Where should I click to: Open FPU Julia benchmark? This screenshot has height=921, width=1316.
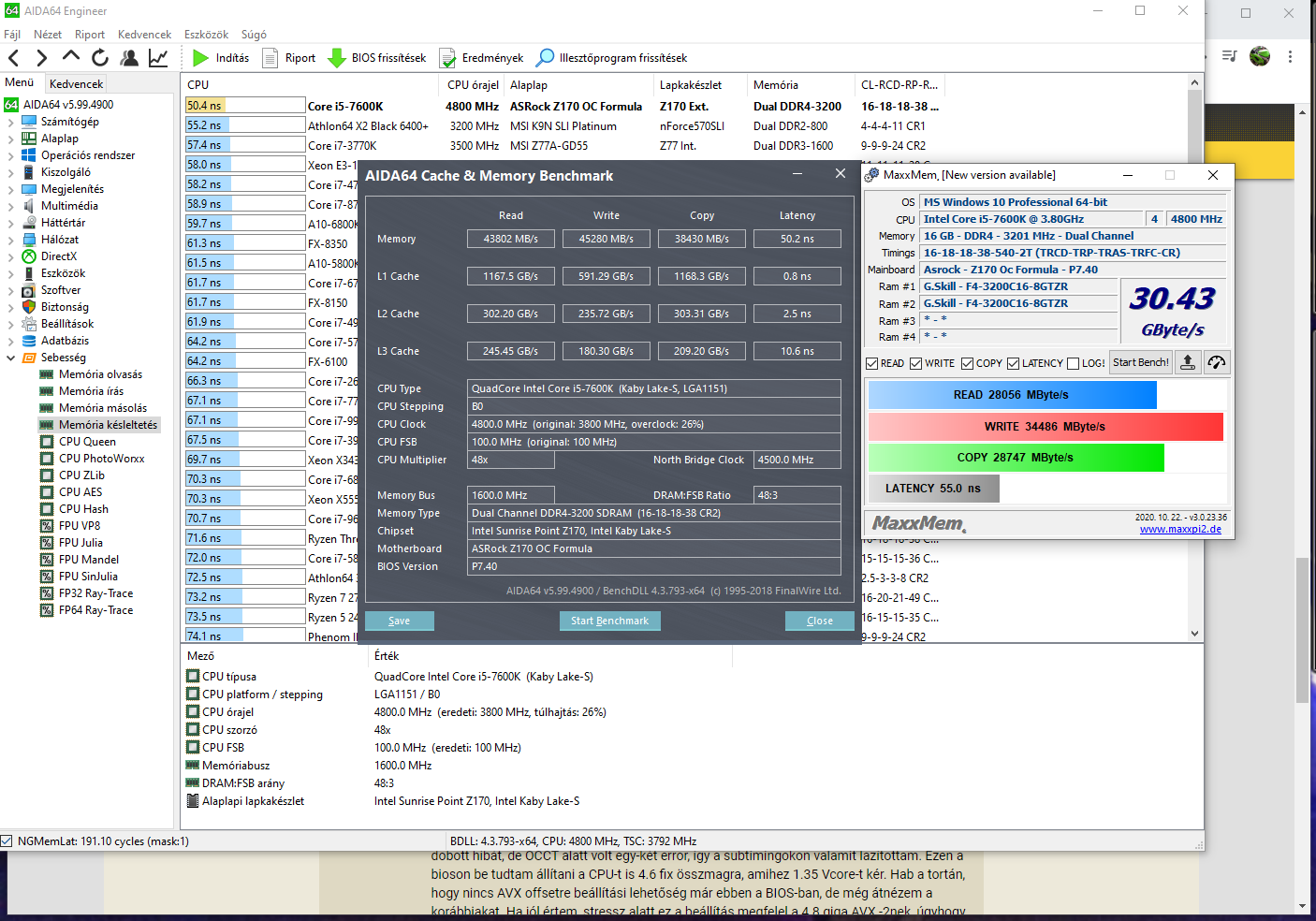tap(80, 543)
